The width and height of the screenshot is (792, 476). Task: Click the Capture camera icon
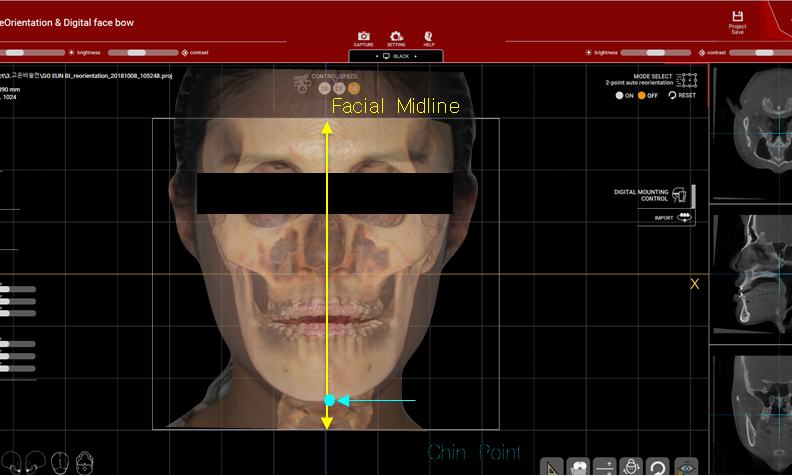pos(363,37)
